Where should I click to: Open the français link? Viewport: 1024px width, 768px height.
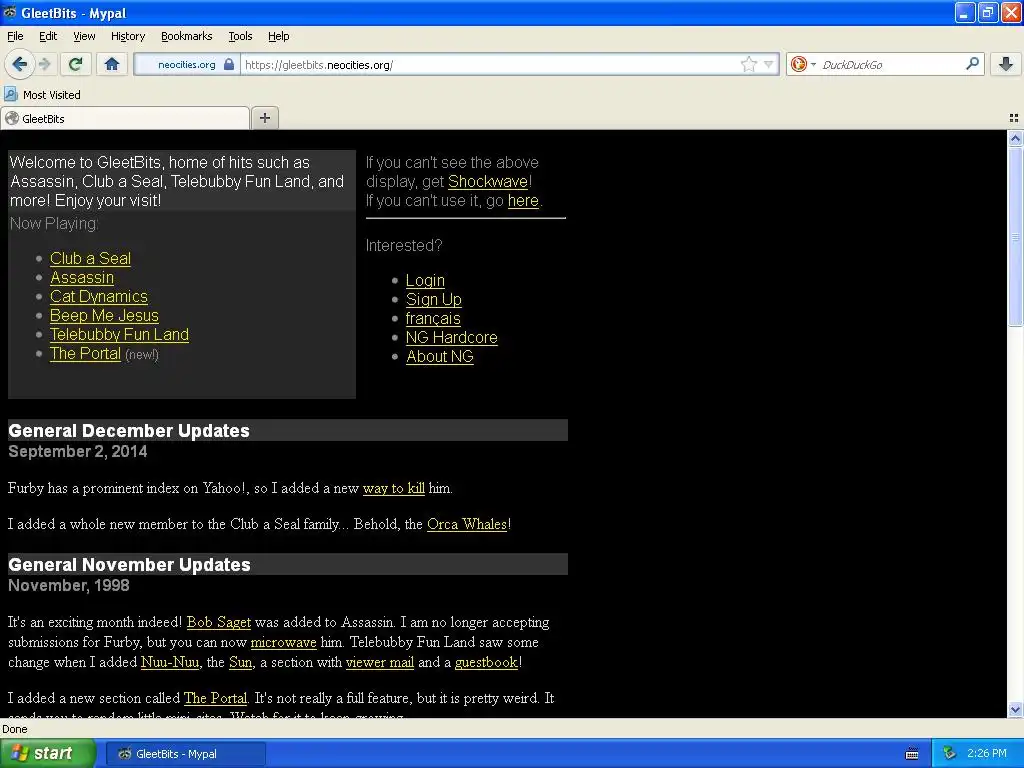(433, 318)
